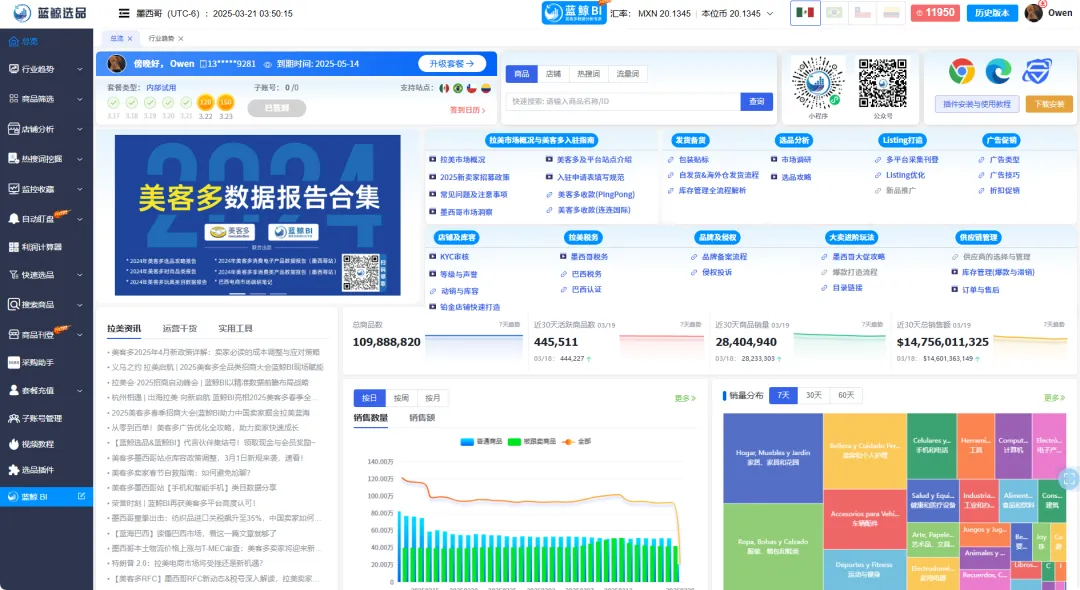Screen dimensions: 1080x590
Task: Select the Mexico flag site
Action: tap(805, 12)
